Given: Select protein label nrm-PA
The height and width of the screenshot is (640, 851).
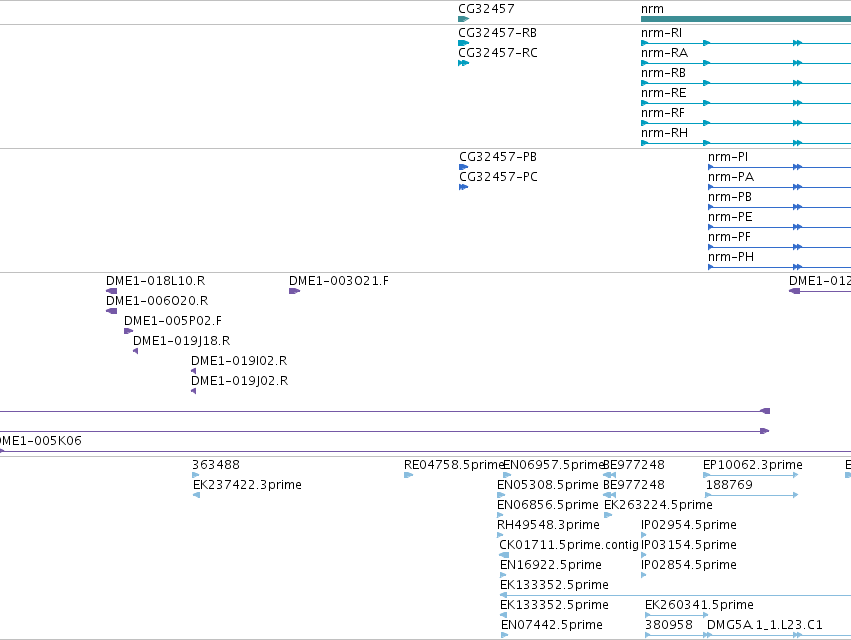Looking at the screenshot, I should click(x=731, y=177).
